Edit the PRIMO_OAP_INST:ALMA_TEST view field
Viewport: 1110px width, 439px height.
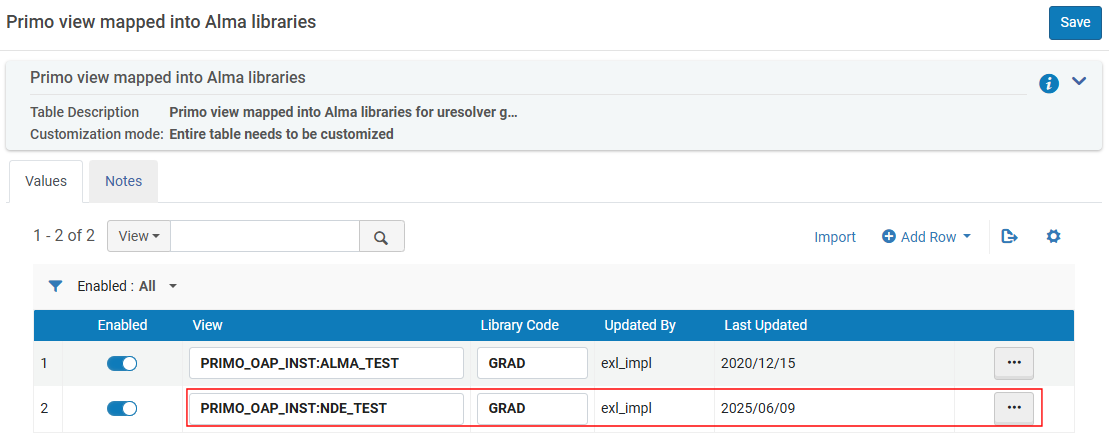point(326,363)
